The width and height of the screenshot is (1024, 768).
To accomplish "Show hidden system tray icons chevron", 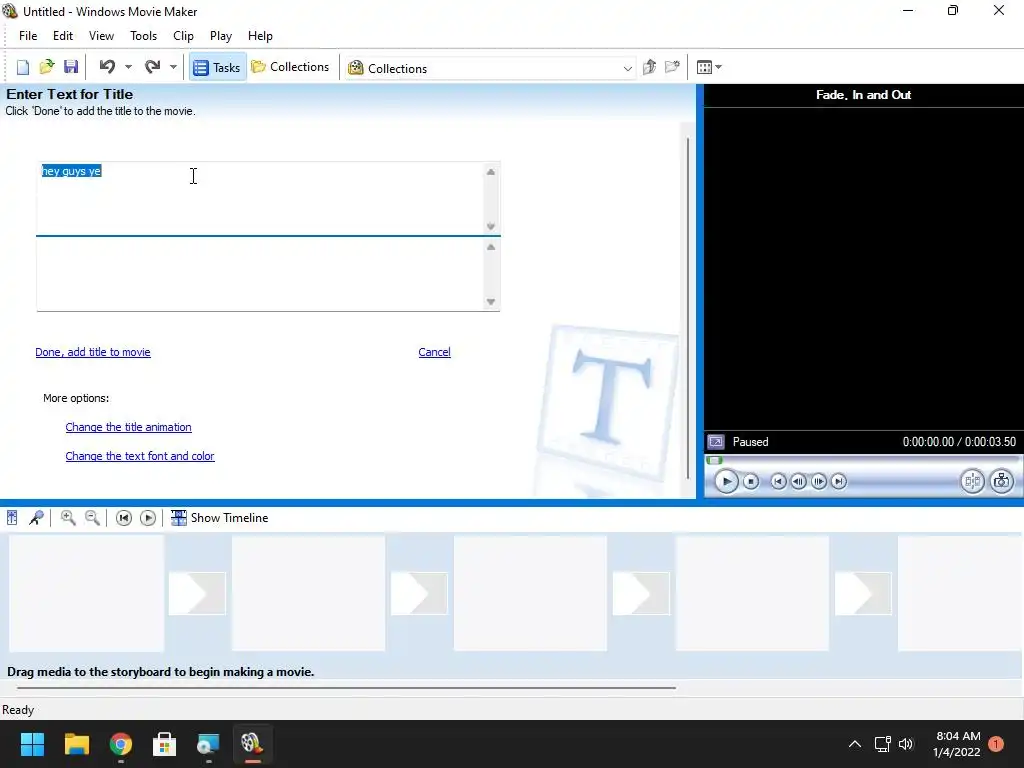I will (x=854, y=744).
